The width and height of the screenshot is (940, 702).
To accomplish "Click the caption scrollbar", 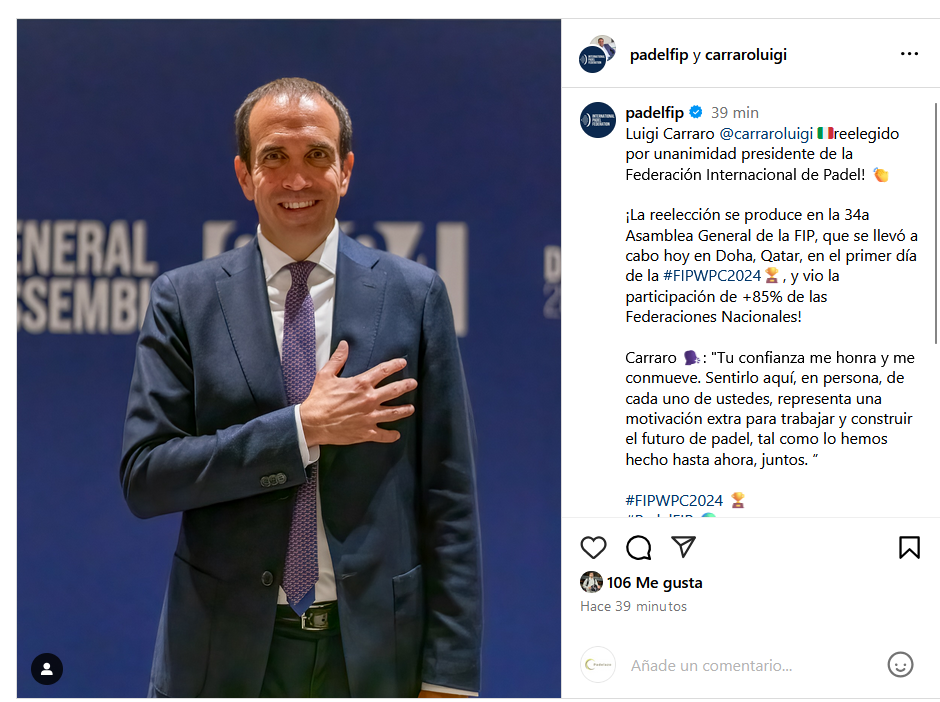I will (x=936, y=223).
